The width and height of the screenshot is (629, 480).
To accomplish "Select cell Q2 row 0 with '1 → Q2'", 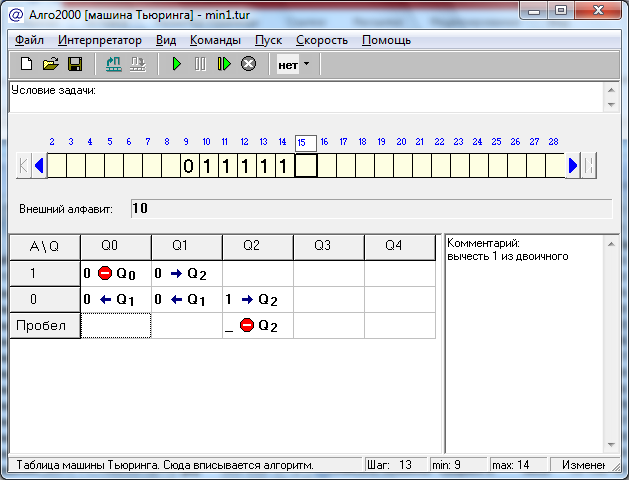I will [258, 300].
